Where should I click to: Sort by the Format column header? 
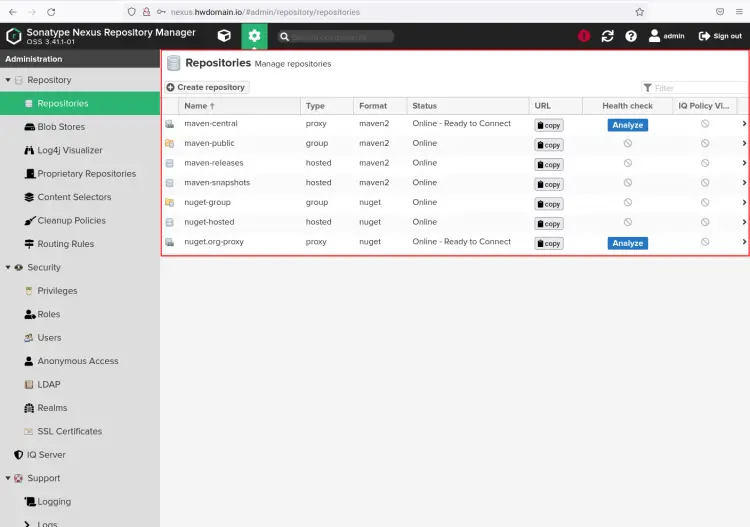point(380,106)
